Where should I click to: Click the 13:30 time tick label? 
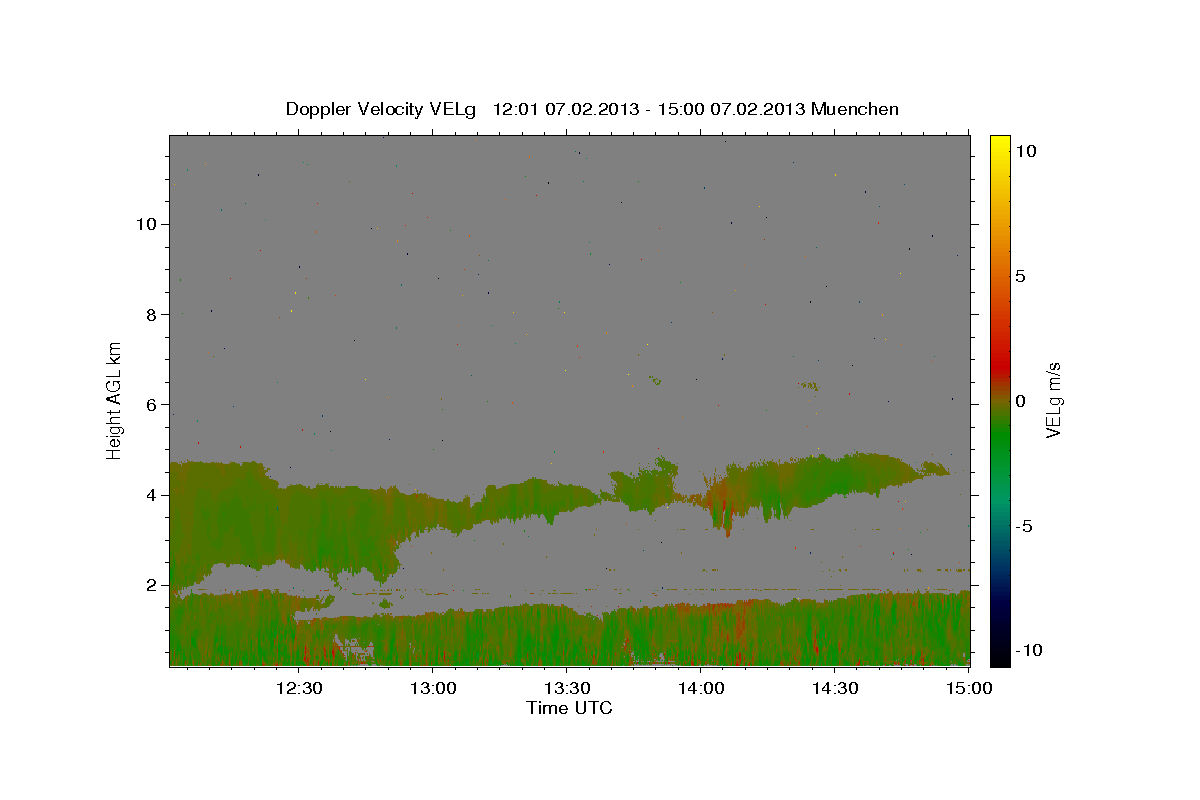(x=566, y=688)
